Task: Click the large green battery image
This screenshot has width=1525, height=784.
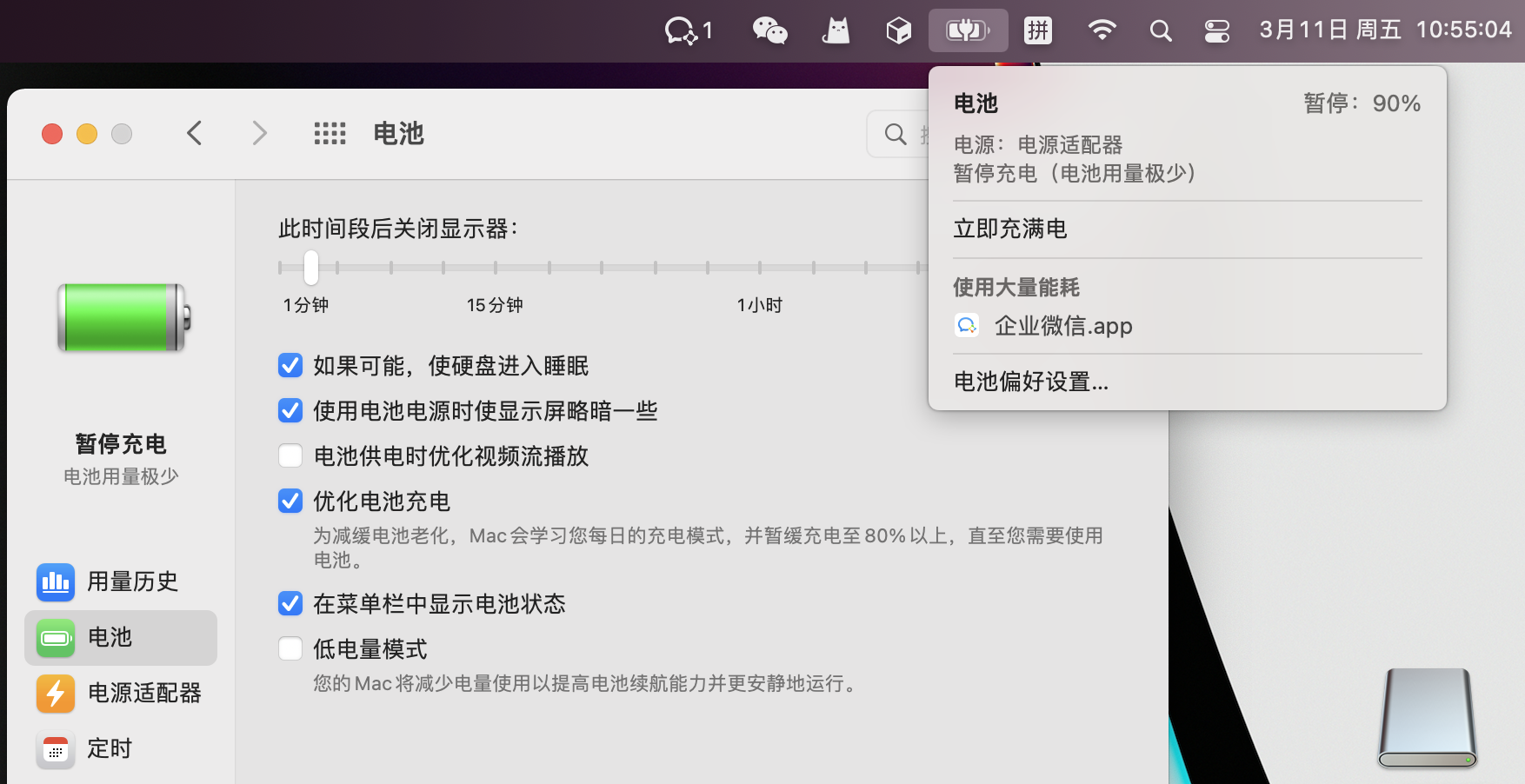Action: pyautogui.click(x=123, y=317)
